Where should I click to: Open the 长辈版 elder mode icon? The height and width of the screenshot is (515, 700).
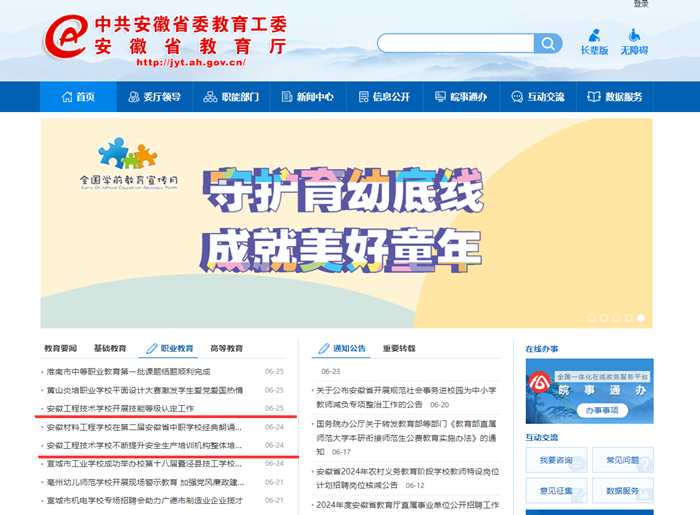[x=594, y=41]
